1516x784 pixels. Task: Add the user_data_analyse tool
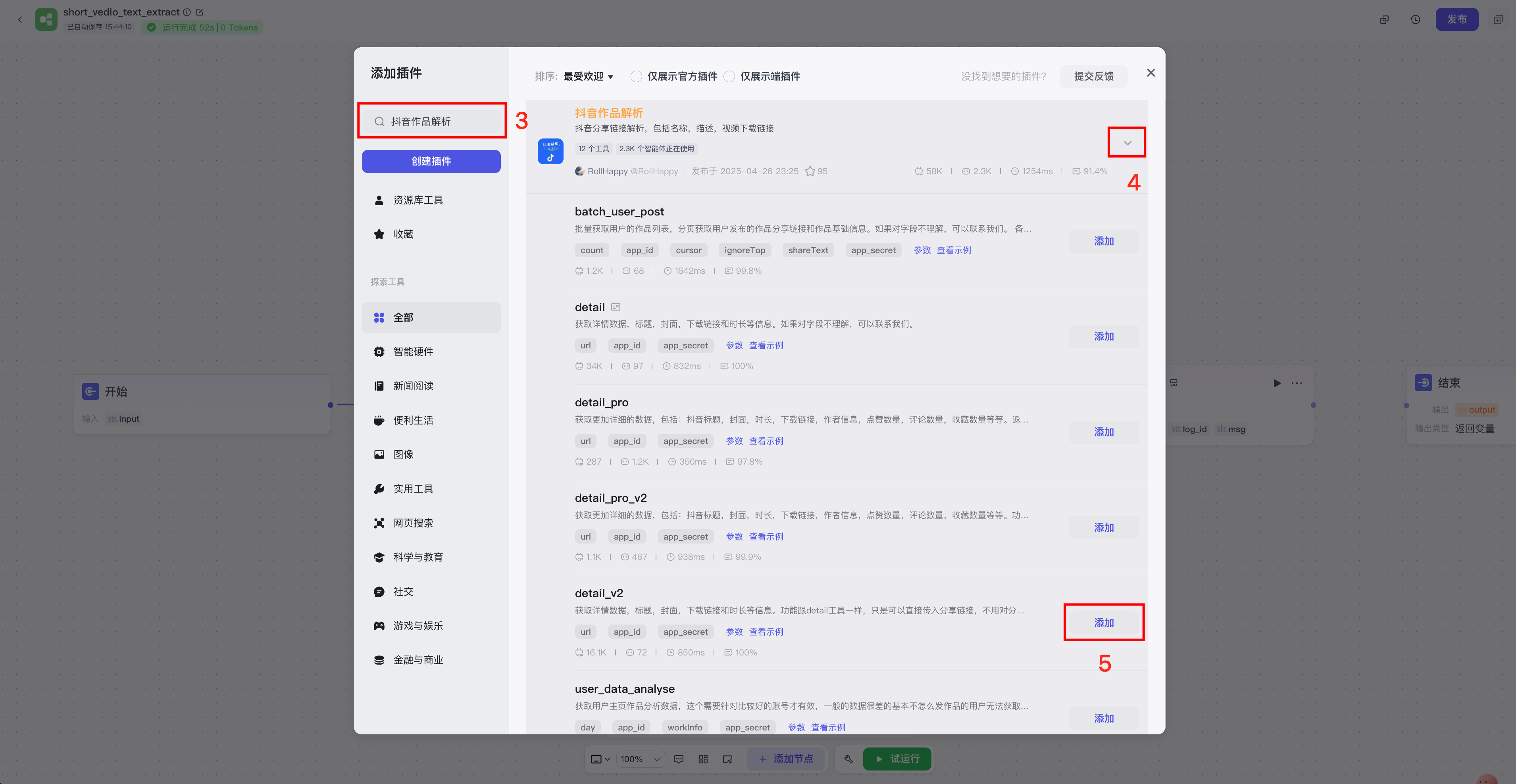tap(1103, 718)
